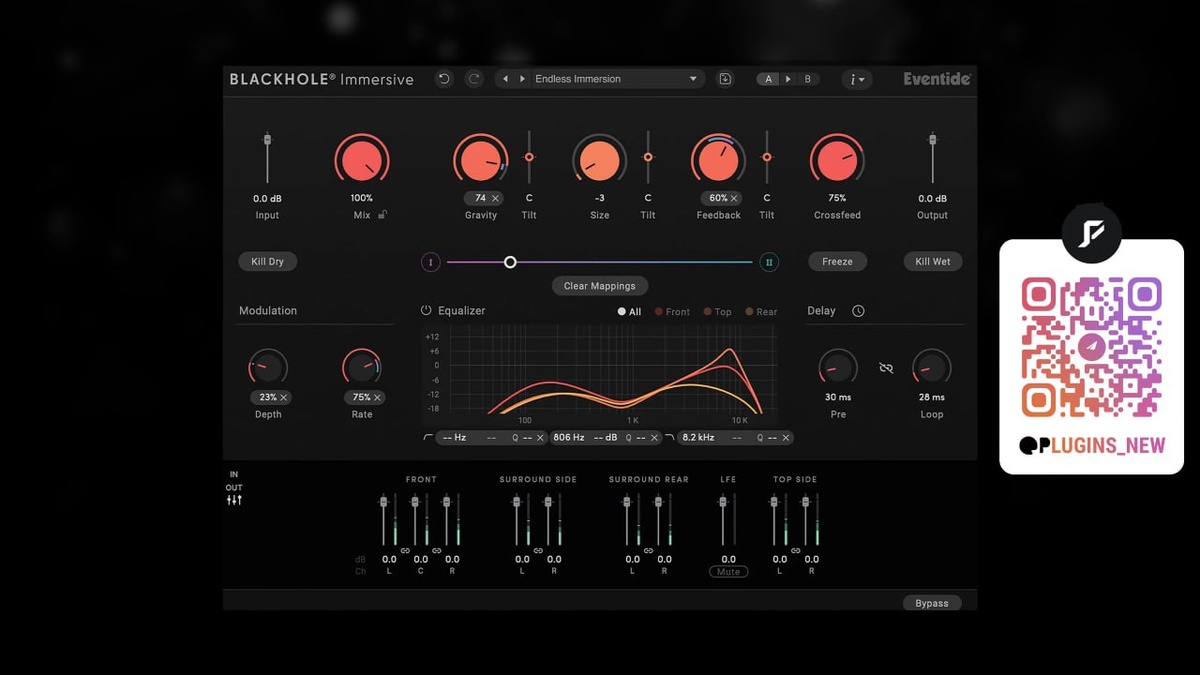Click the Clear Mappings button

(600, 286)
